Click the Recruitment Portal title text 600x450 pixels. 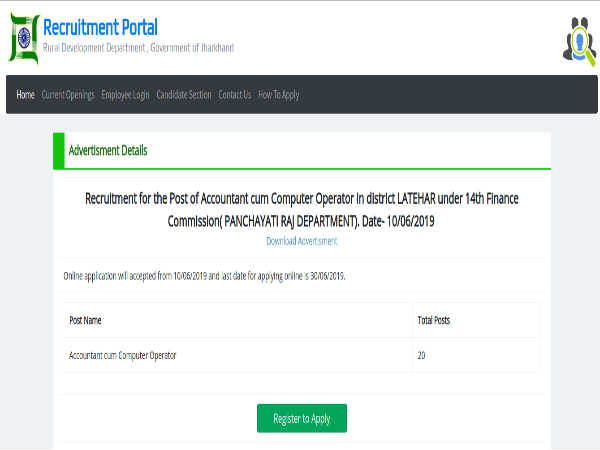tap(99, 27)
